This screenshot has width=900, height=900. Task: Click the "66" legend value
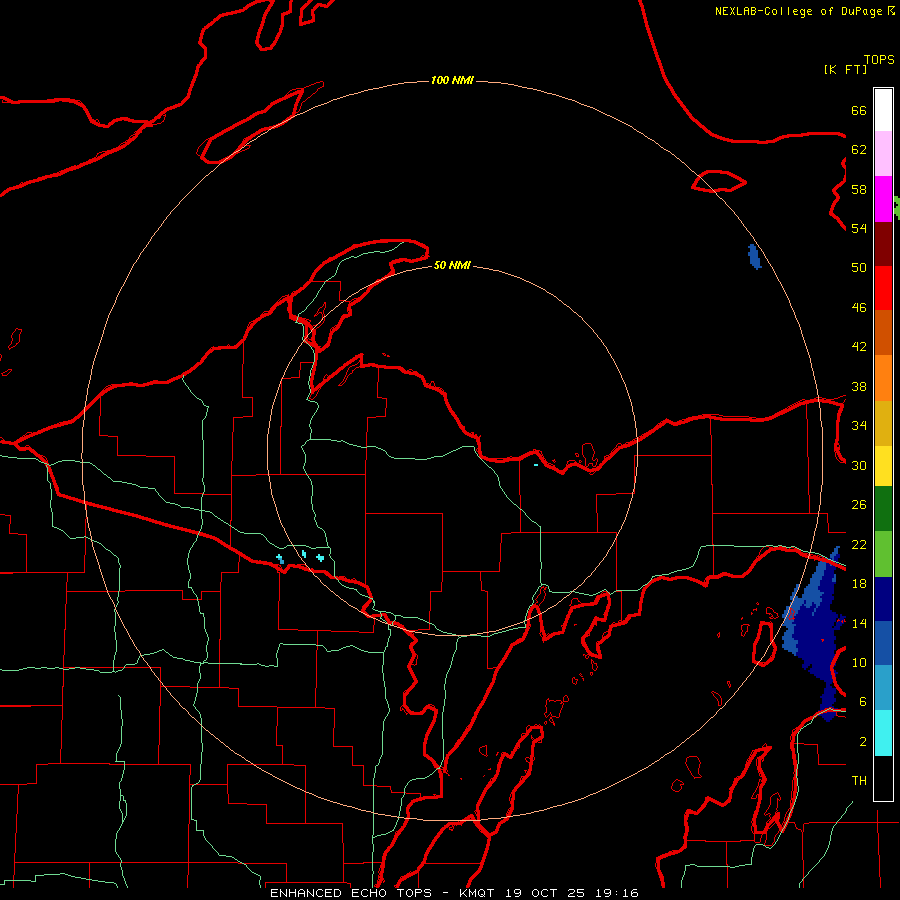pyautogui.click(x=859, y=110)
